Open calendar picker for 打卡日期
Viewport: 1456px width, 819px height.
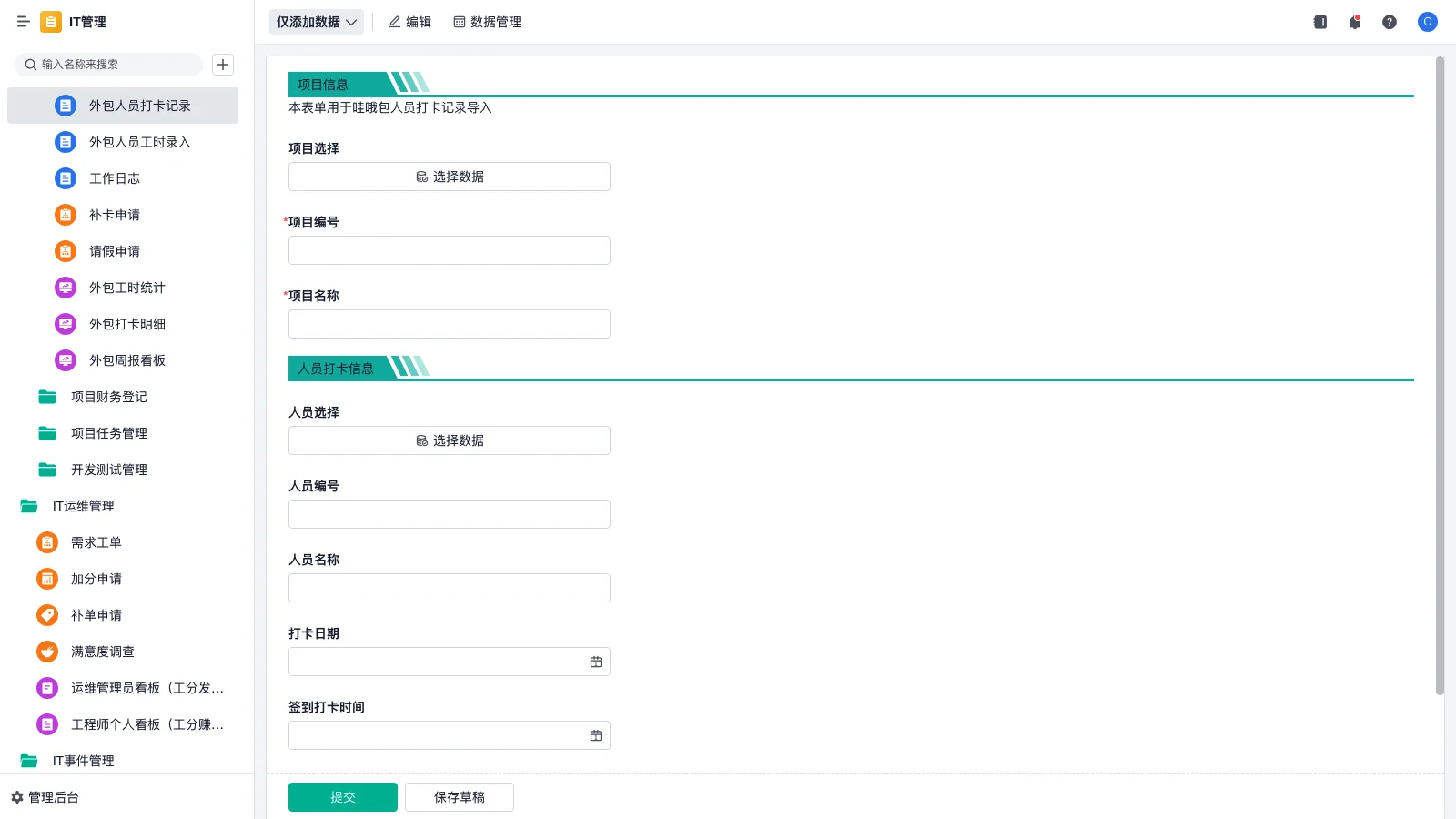[596, 662]
